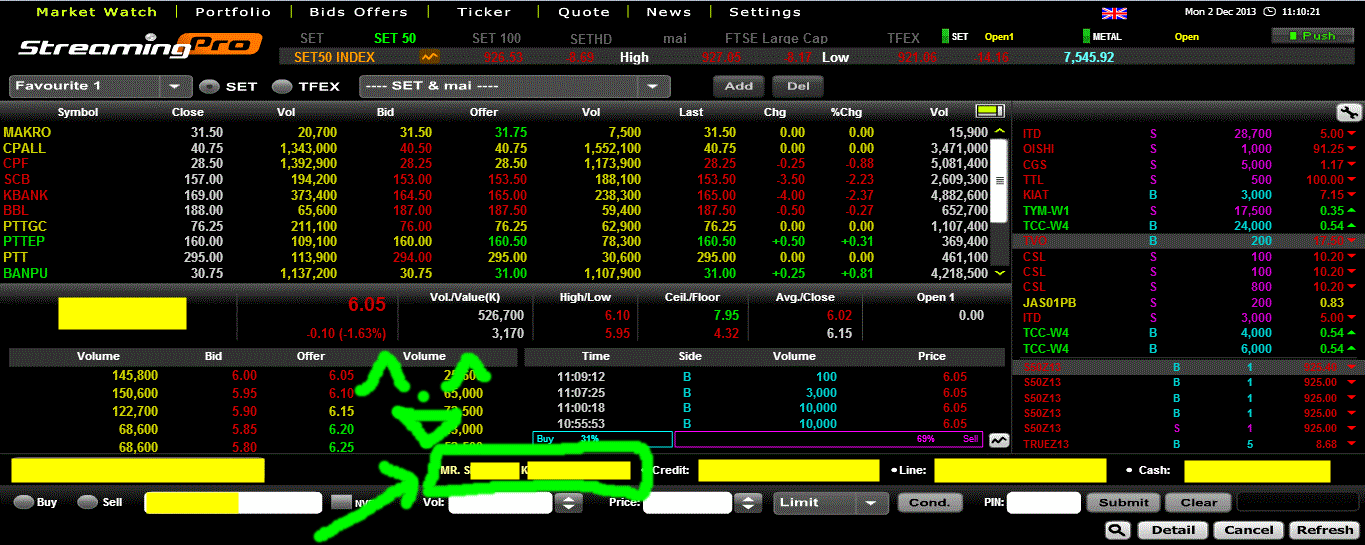The width and height of the screenshot is (1365, 545).
Task: Switch to the SETHD tab
Action: tap(591, 38)
